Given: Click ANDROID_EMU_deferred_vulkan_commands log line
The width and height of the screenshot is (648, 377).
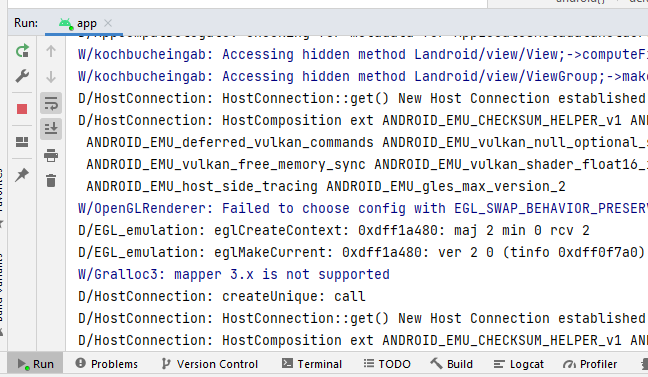Looking at the screenshot, I should pos(367,143).
